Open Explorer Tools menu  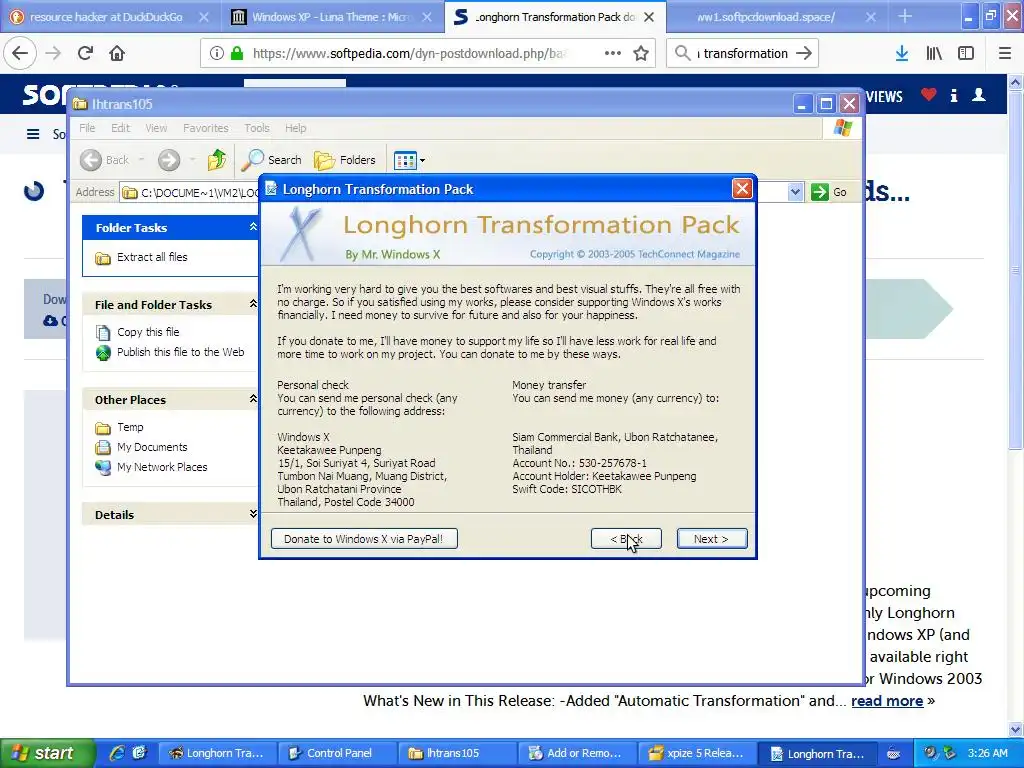[257, 128]
